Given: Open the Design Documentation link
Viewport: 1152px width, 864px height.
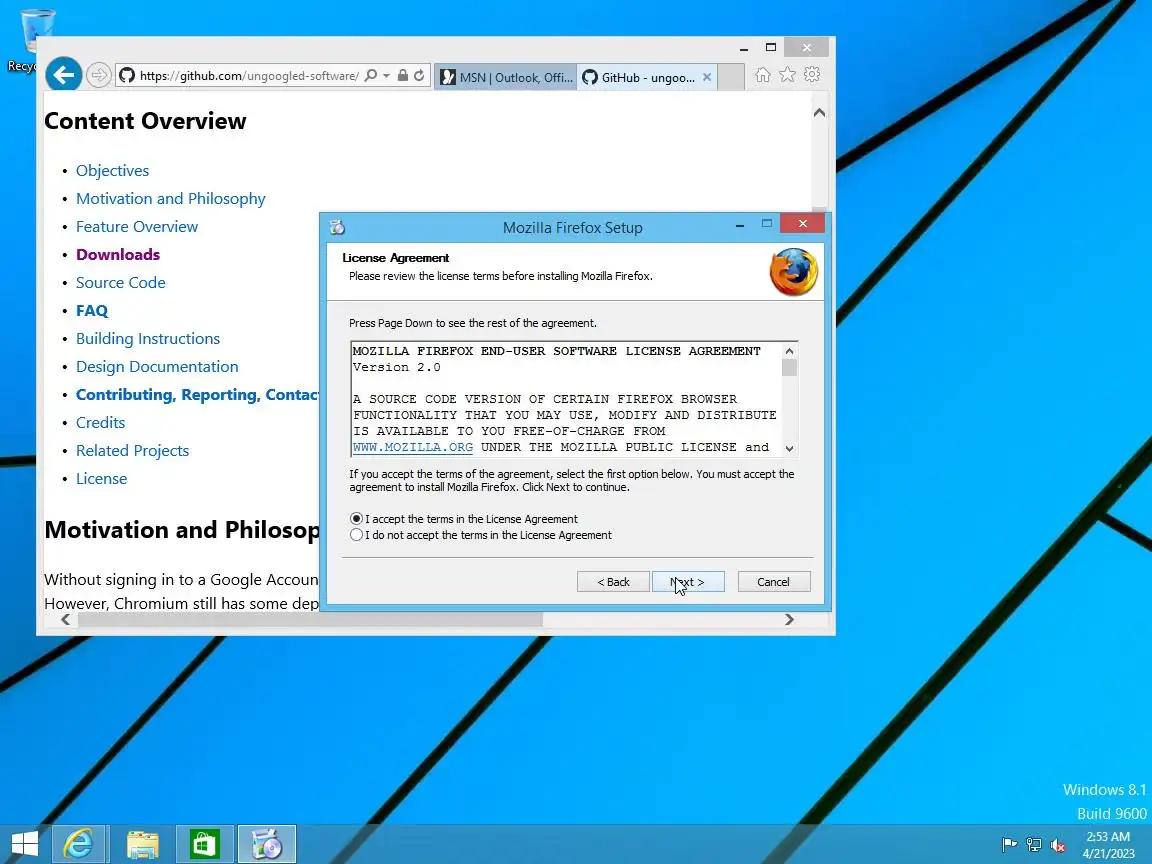Looking at the screenshot, I should point(157,366).
